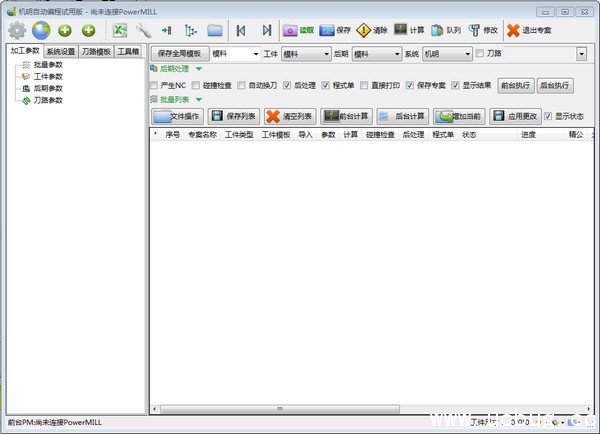Click the 保存 (Save) toolbar icon
Image resolution: width=600 pixels, height=434 pixels.
point(327,31)
